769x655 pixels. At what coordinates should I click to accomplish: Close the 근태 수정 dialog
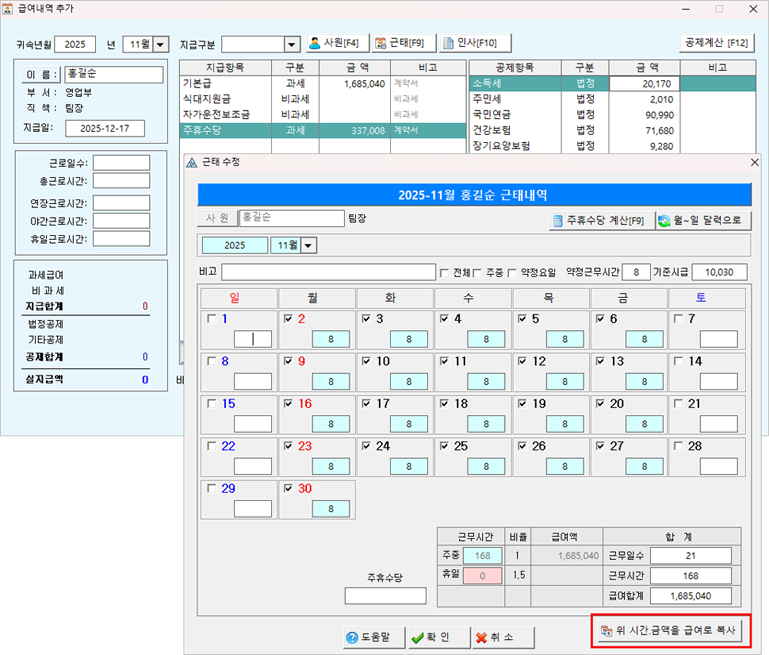tap(755, 162)
